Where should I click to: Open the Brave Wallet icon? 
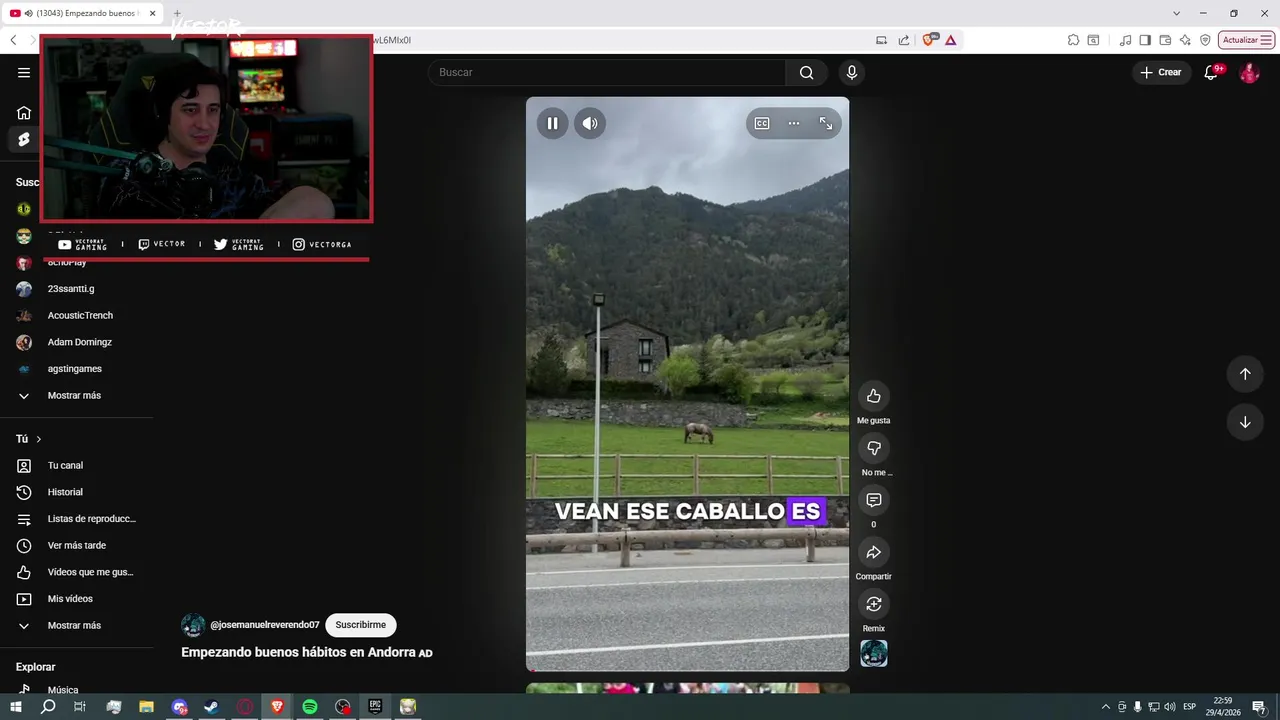(1165, 40)
